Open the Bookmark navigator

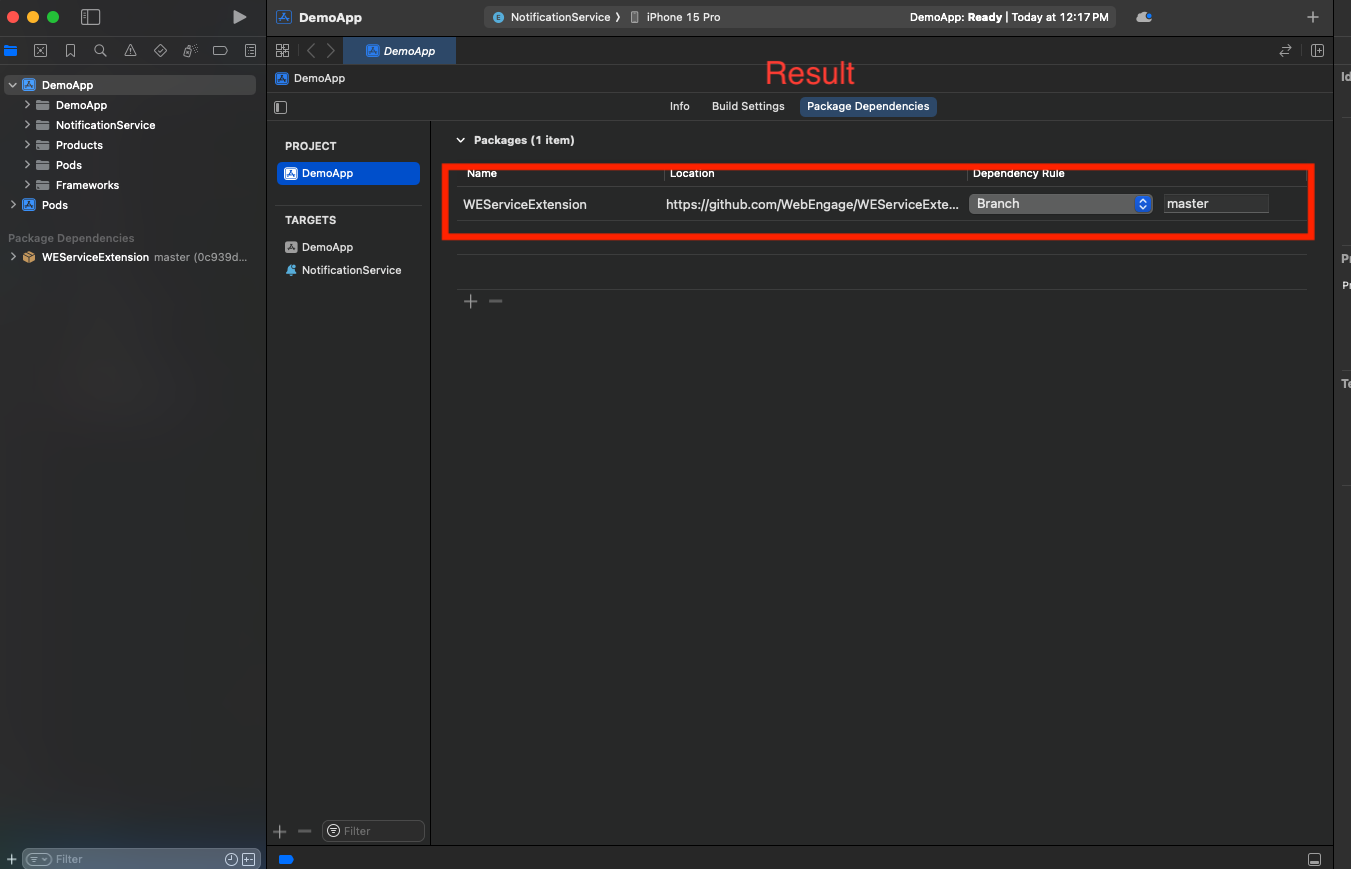[70, 50]
